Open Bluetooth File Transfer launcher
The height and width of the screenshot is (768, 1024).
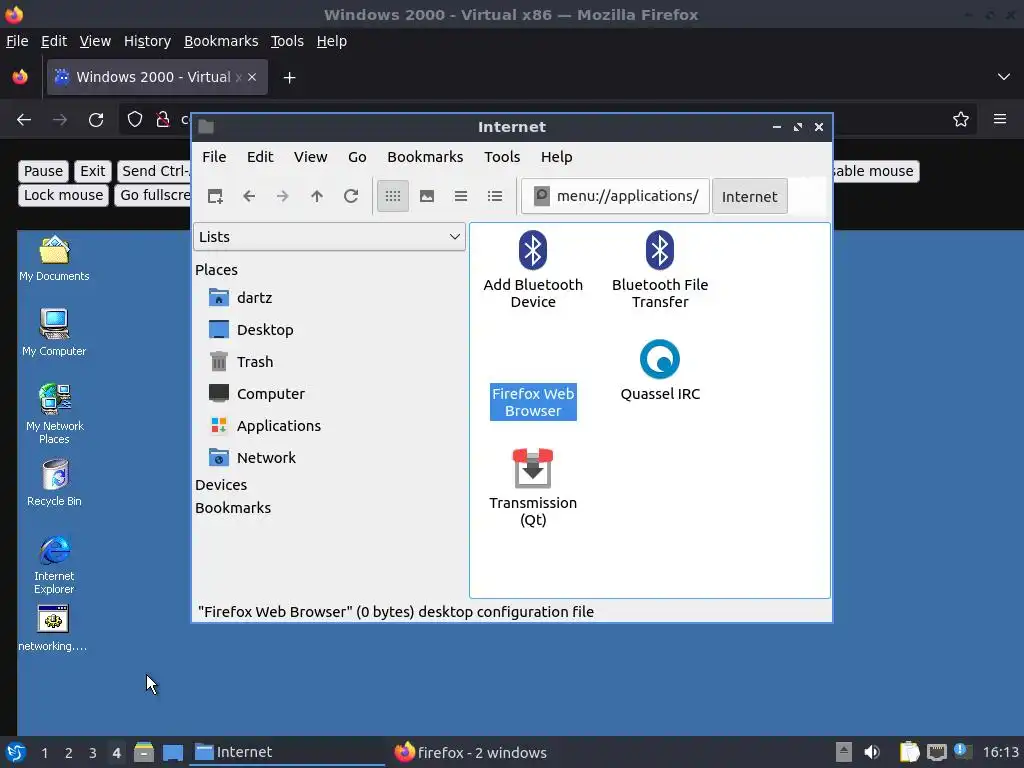click(660, 269)
